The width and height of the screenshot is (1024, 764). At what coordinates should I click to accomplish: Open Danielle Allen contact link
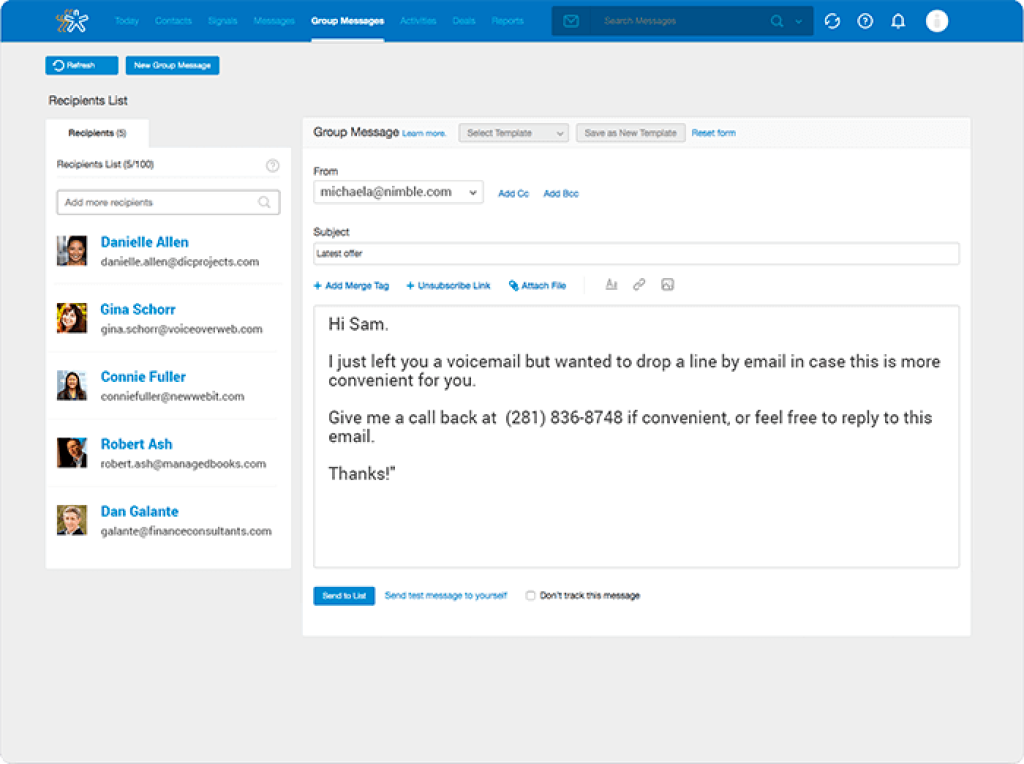pos(144,242)
